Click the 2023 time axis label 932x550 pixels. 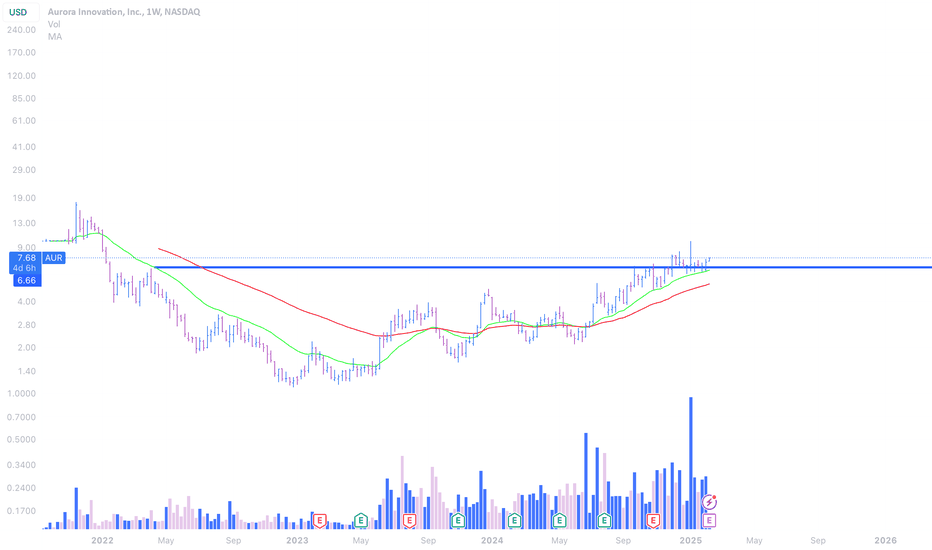(297, 540)
